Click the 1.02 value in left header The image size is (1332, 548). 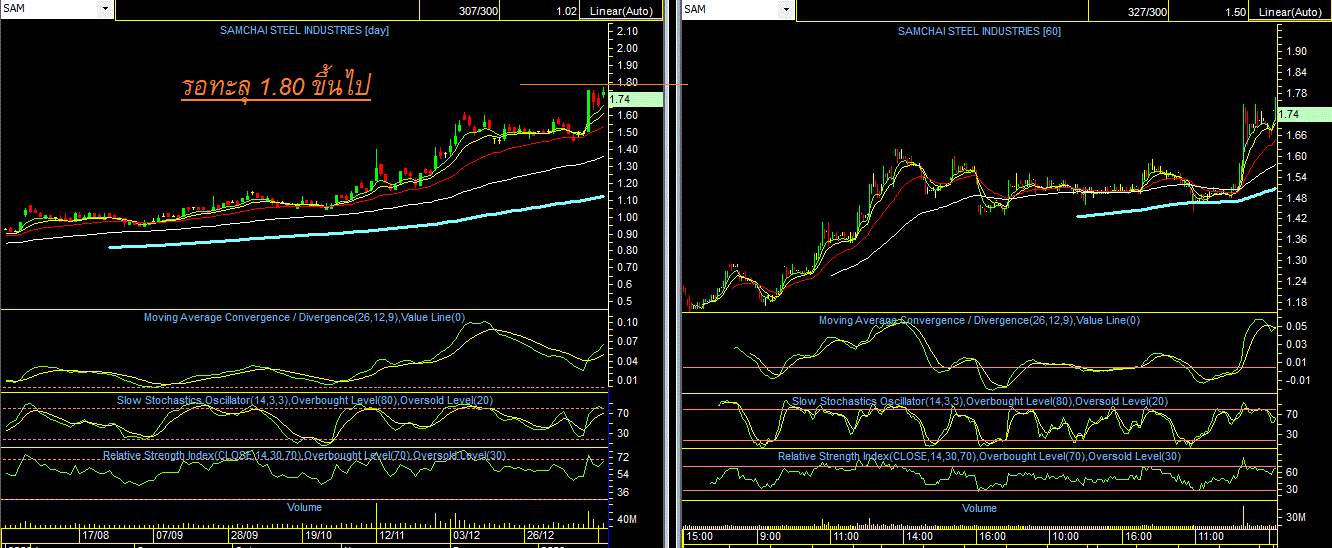565,12
